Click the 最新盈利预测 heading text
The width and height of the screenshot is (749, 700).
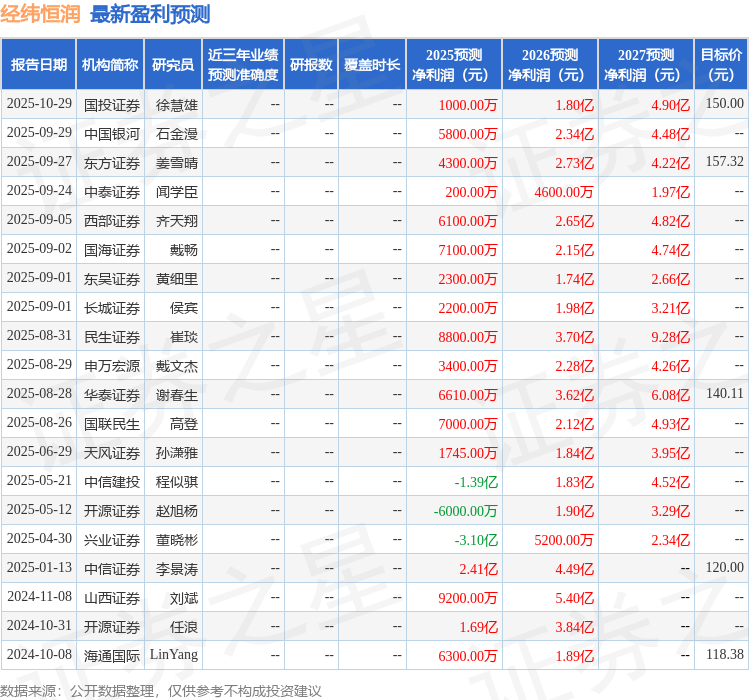pos(150,14)
